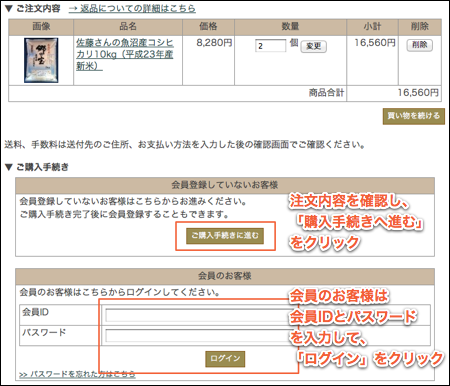
Task: Click the 削除 button for the item
Action: pos(419,45)
